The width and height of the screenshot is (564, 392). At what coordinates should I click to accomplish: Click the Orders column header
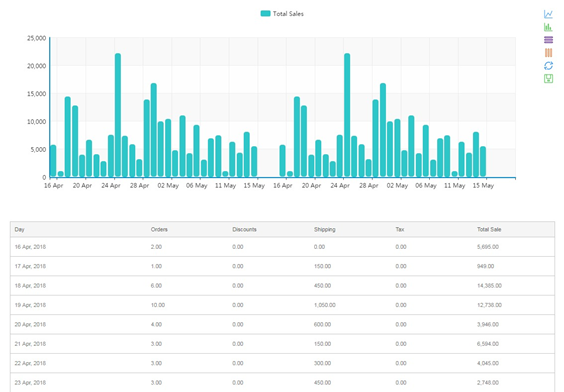159,229
